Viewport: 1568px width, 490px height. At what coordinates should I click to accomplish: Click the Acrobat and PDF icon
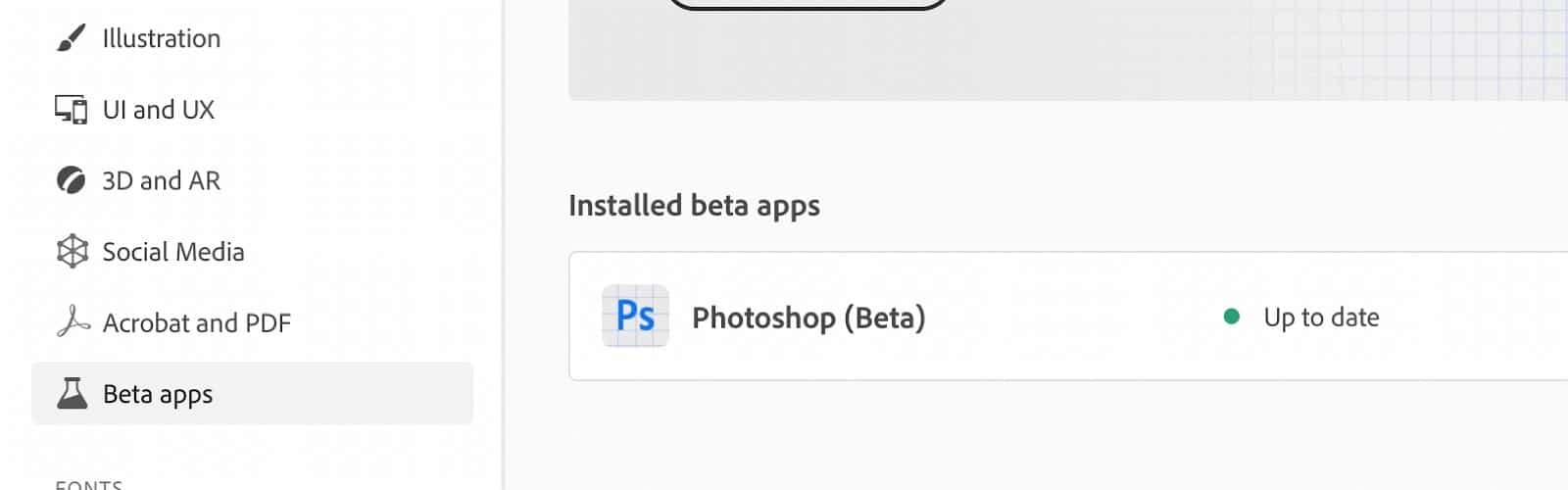73,322
